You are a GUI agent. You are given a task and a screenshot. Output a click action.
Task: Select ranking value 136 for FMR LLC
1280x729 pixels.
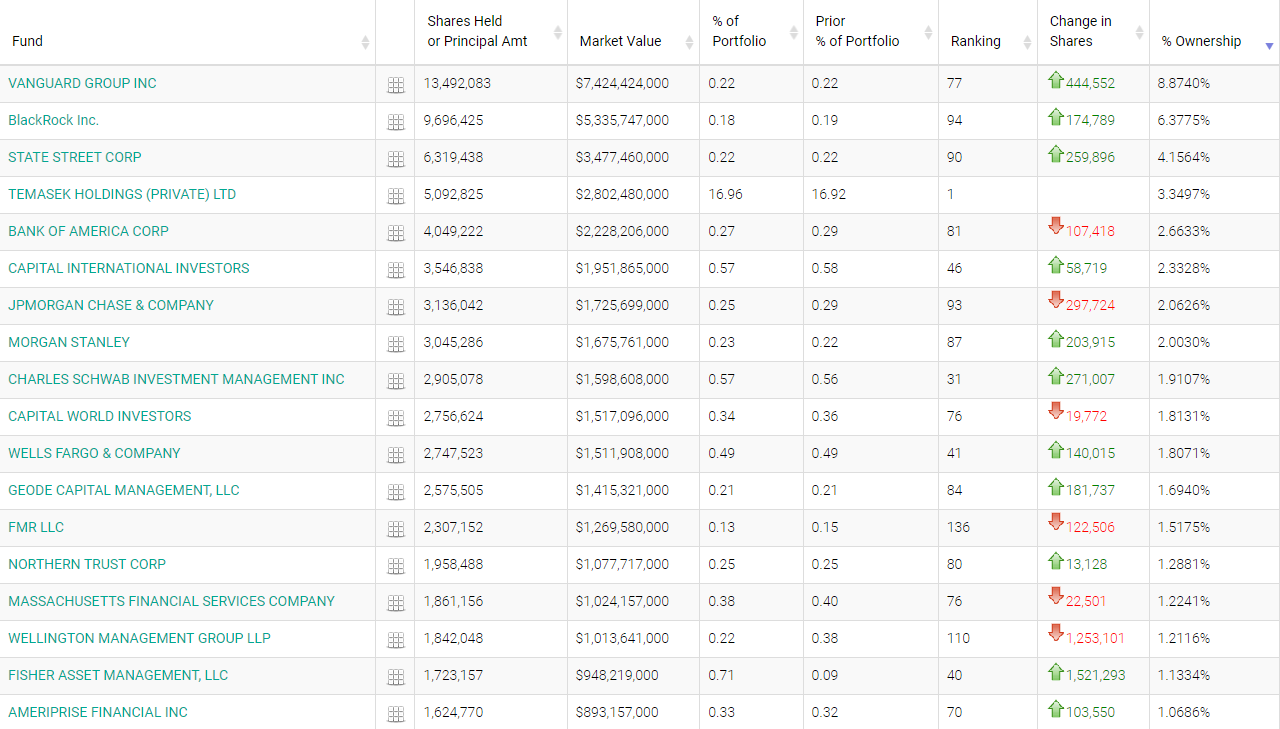tap(958, 527)
